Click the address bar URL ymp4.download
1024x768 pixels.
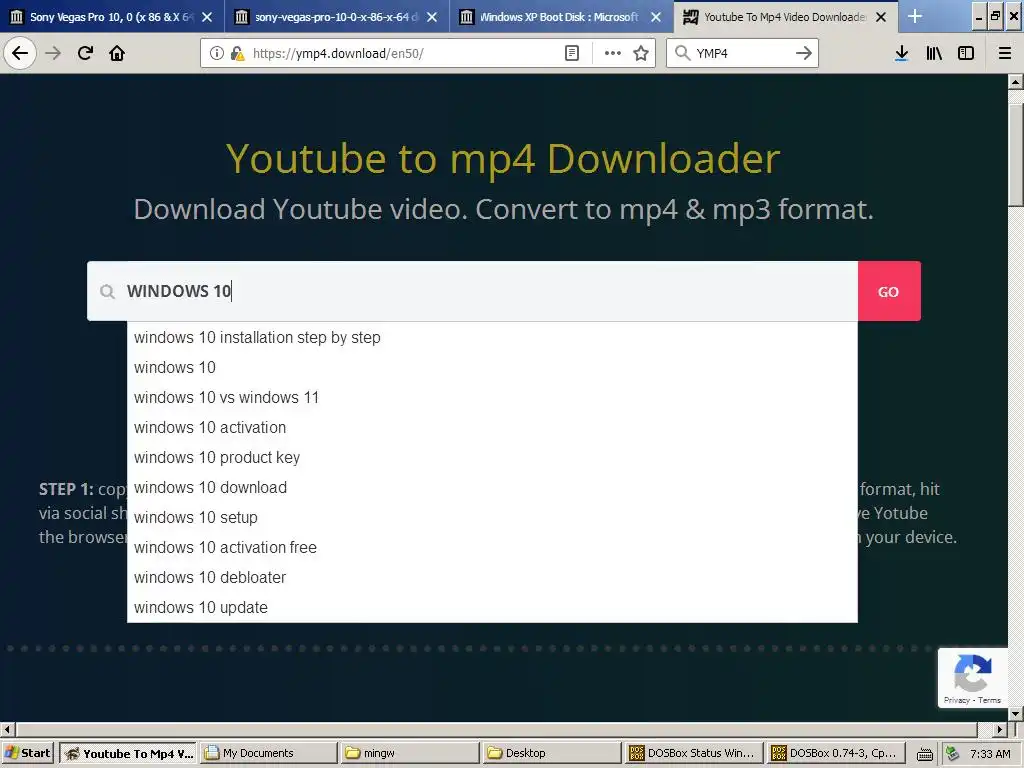(338, 53)
